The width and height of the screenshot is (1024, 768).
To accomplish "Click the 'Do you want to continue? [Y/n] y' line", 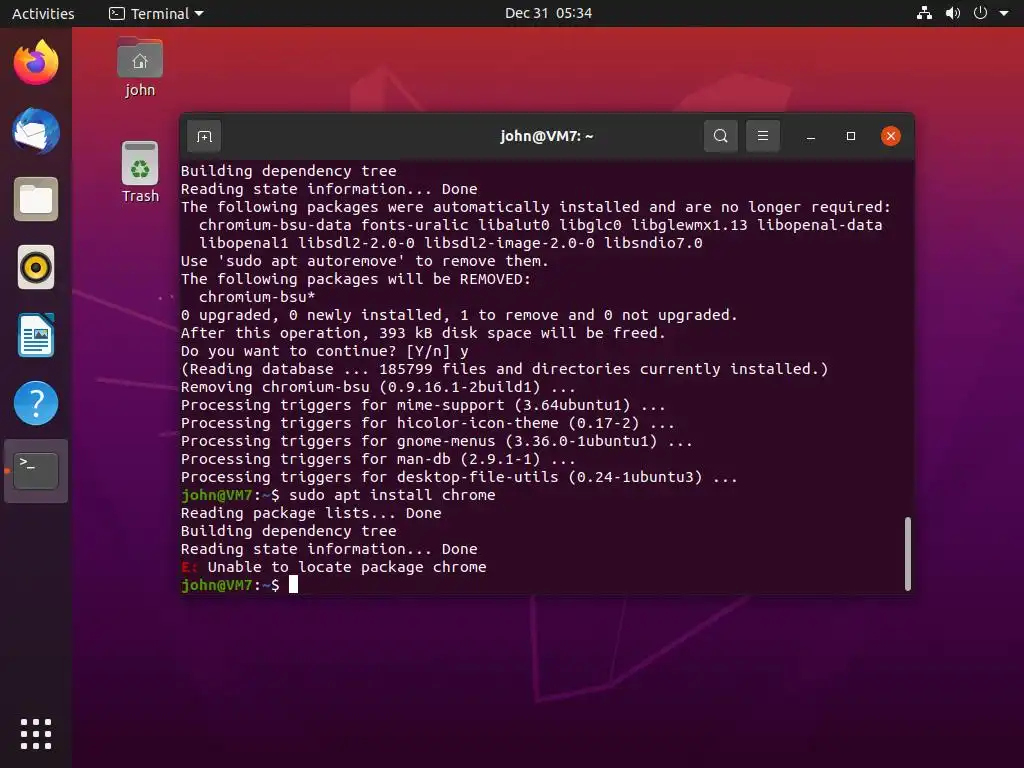I will click(x=325, y=351).
